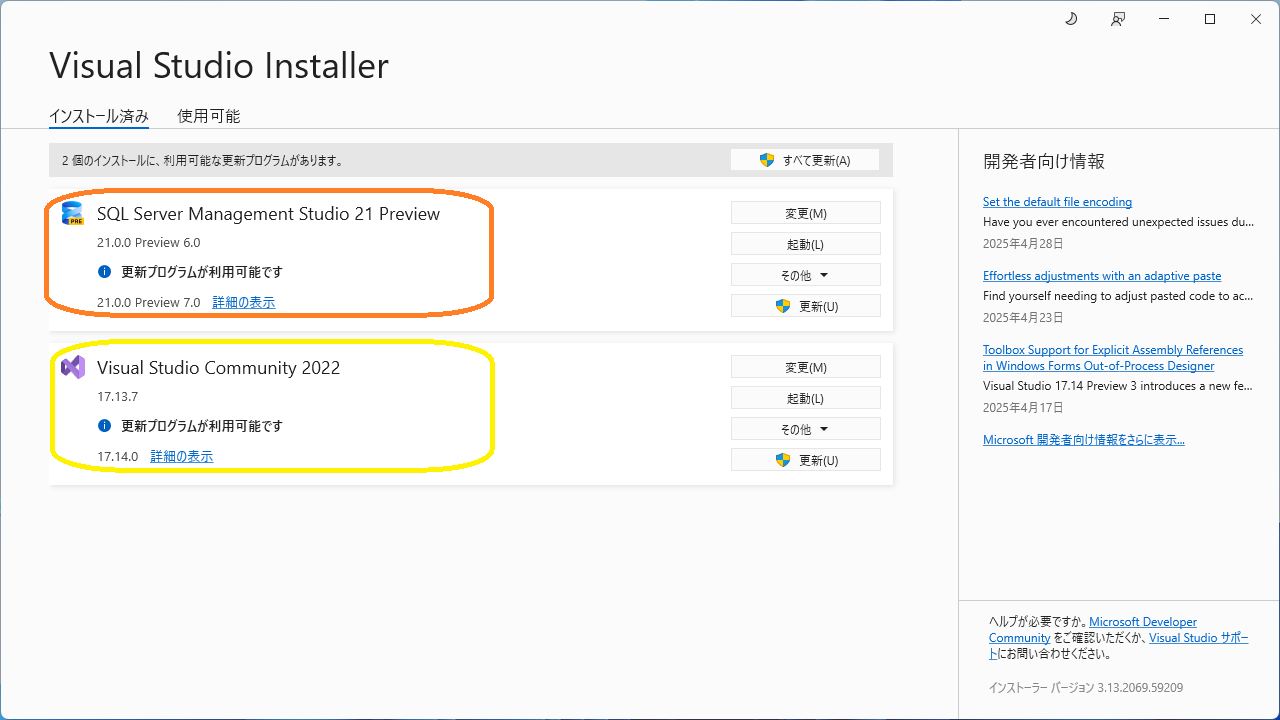Viewport: 1280px width, 720px height.
Task: Close the Visual Studio Installer window
Action: click(x=1256, y=19)
